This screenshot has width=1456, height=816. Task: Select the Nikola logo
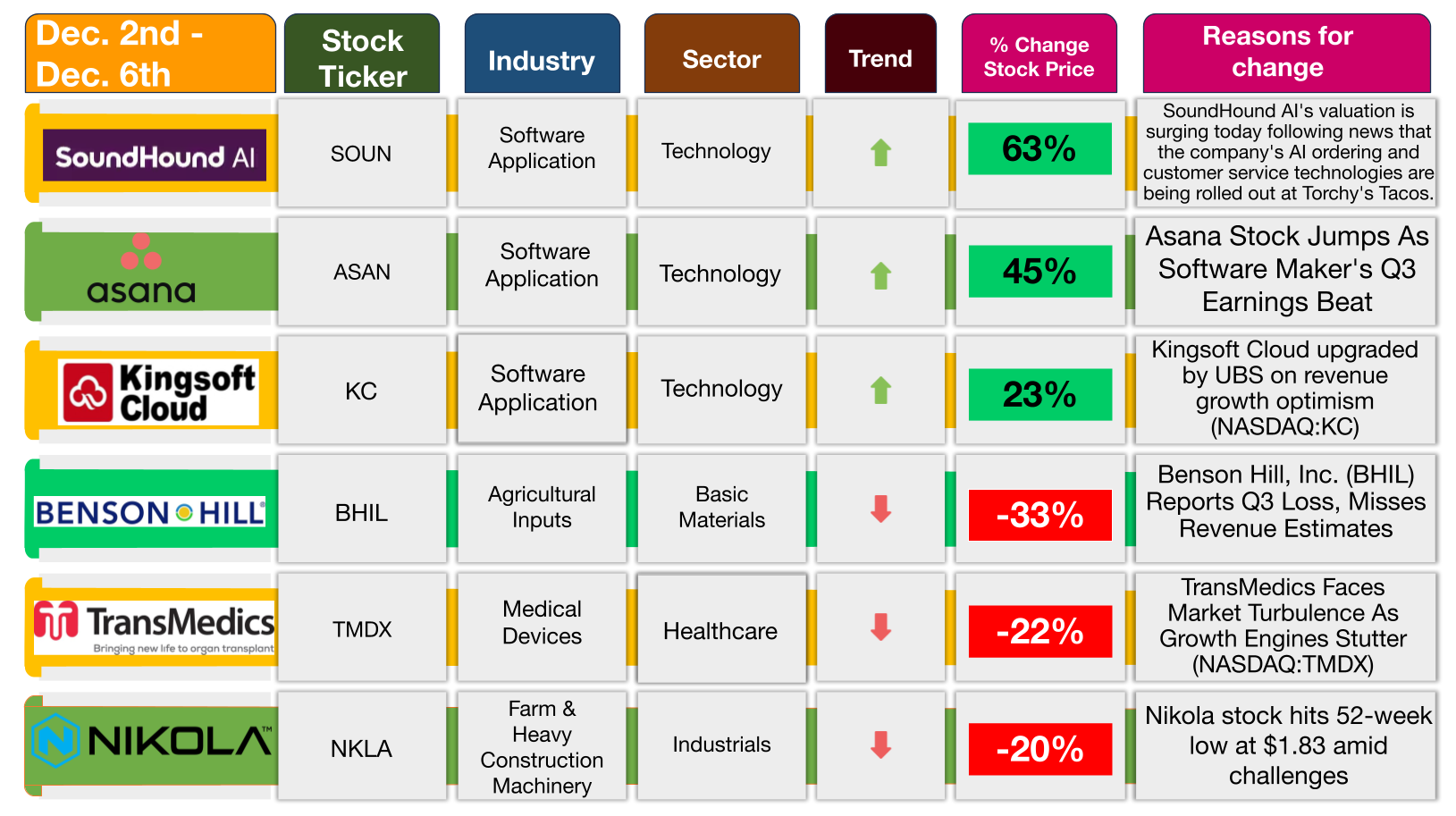click(x=152, y=741)
